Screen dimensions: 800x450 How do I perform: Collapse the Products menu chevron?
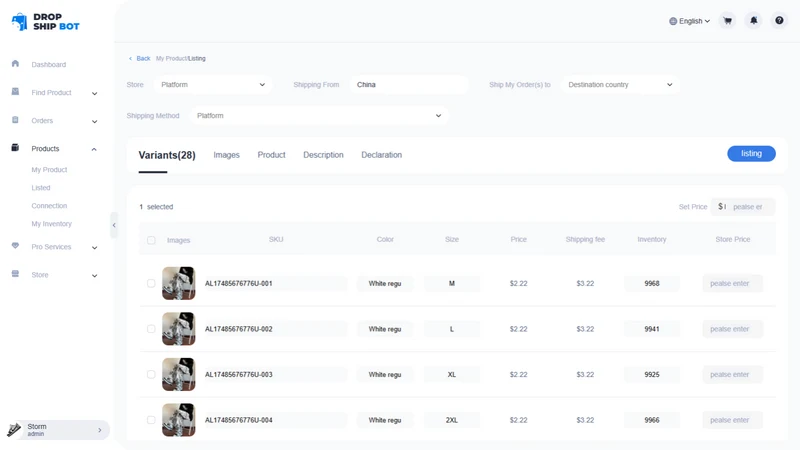click(94, 149)
